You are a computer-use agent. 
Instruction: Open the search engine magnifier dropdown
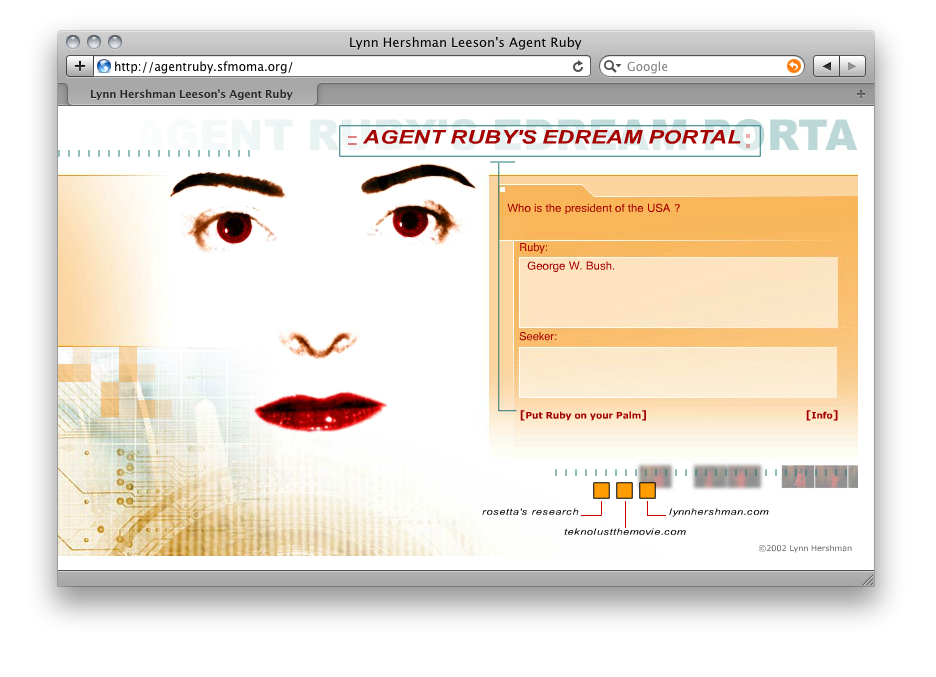(612, 66)
